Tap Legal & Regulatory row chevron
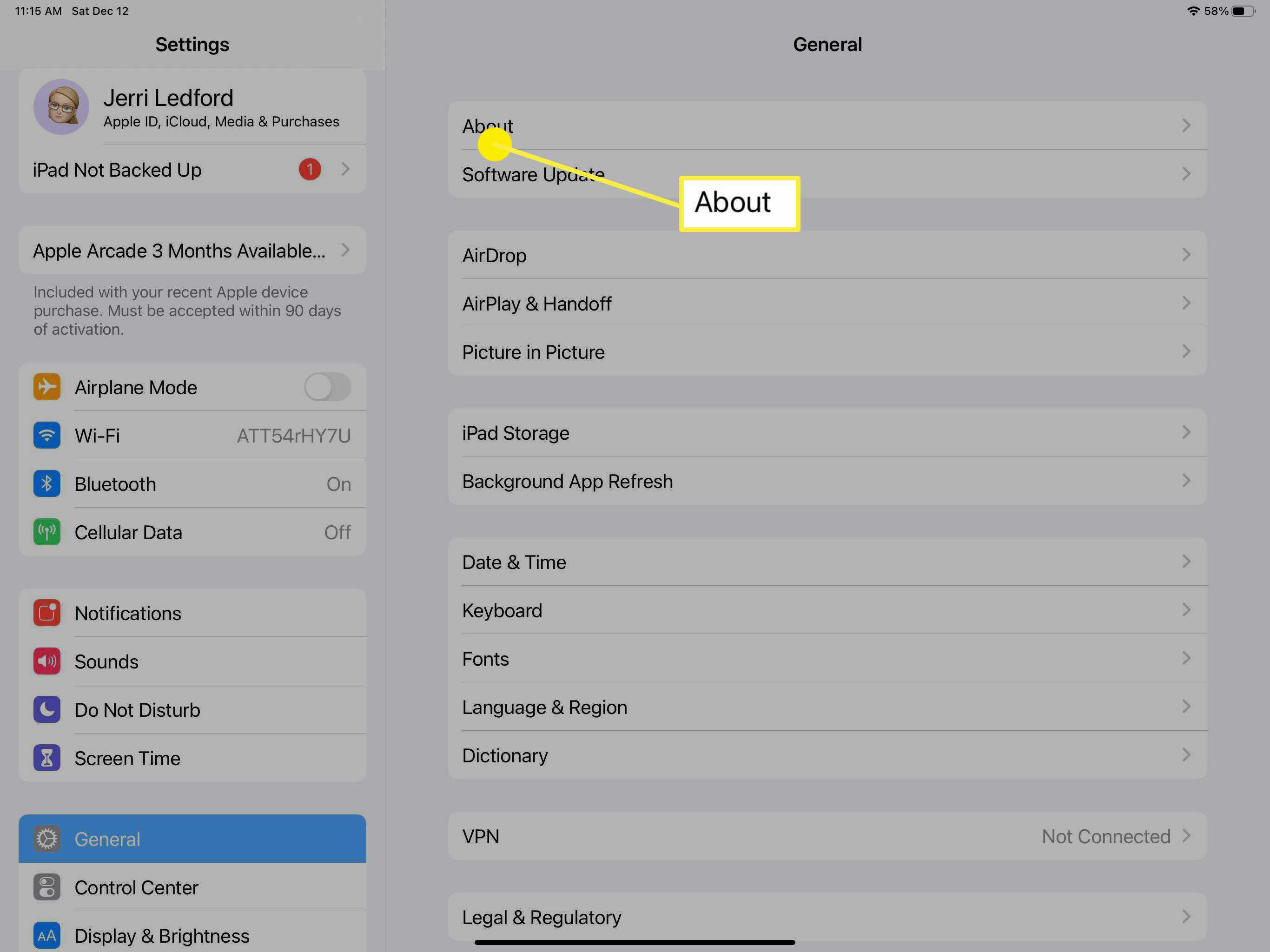 pos(1186,916)
